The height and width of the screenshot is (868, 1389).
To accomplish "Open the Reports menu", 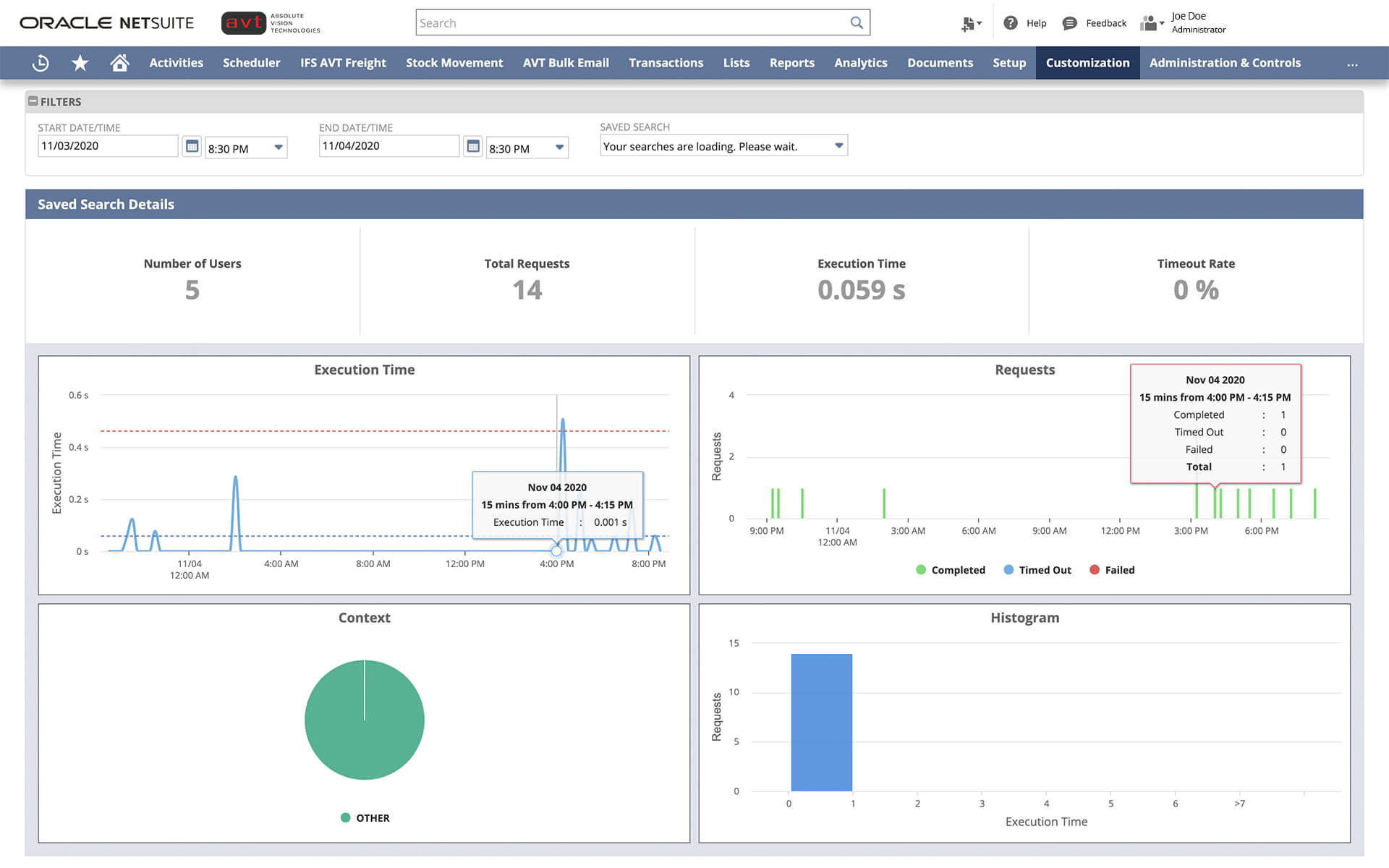I will (x=791, y=63).
